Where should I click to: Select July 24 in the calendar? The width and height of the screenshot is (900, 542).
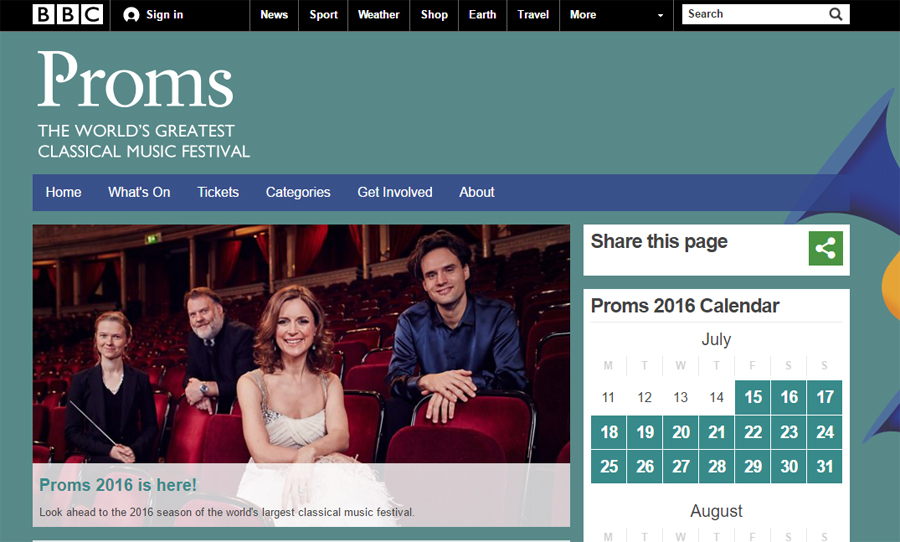pos(825,432)
